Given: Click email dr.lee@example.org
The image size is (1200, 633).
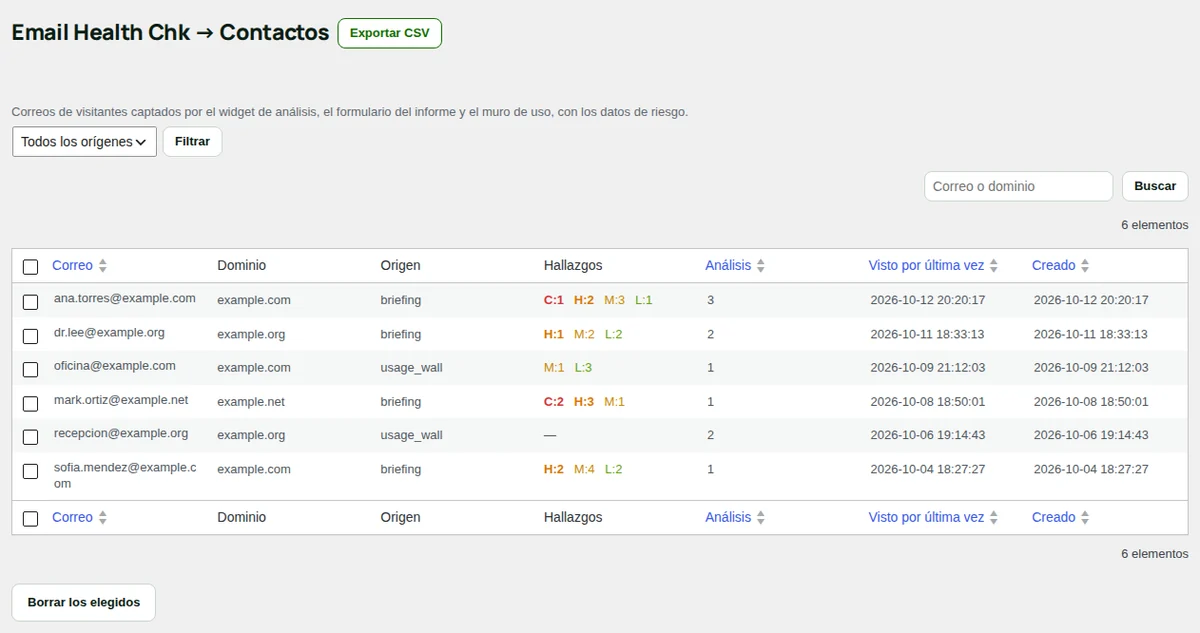Looking at the screenshot, I should coord(109,332).
